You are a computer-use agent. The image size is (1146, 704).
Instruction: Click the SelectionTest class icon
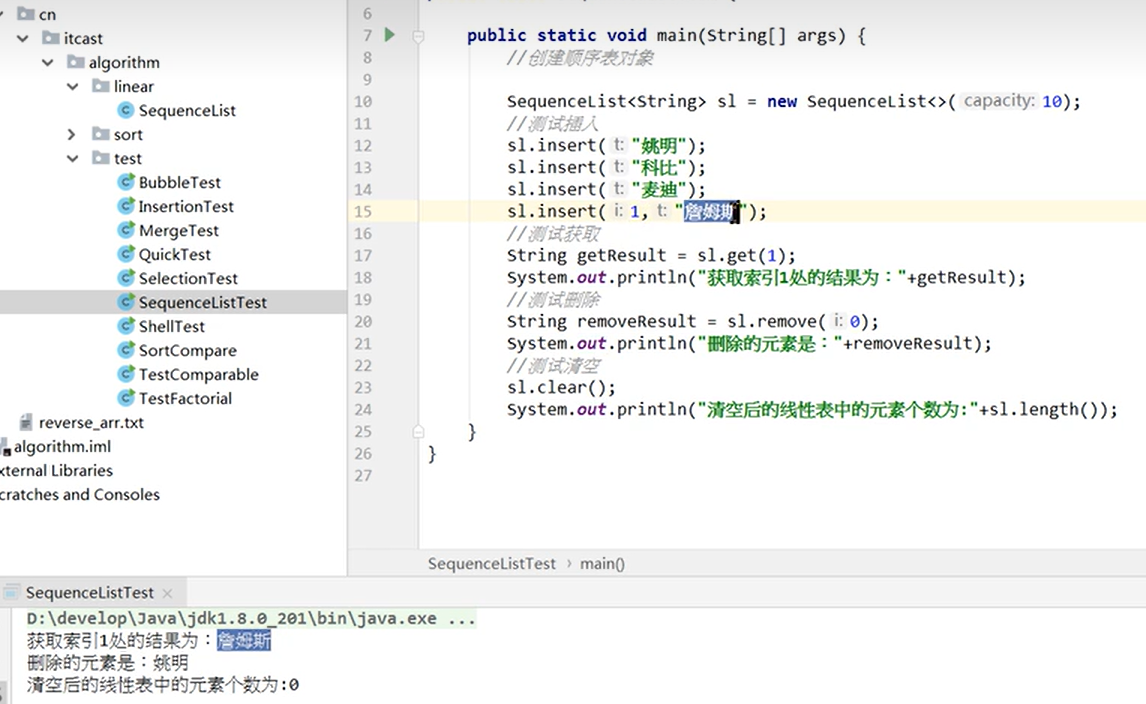[126, 279]
